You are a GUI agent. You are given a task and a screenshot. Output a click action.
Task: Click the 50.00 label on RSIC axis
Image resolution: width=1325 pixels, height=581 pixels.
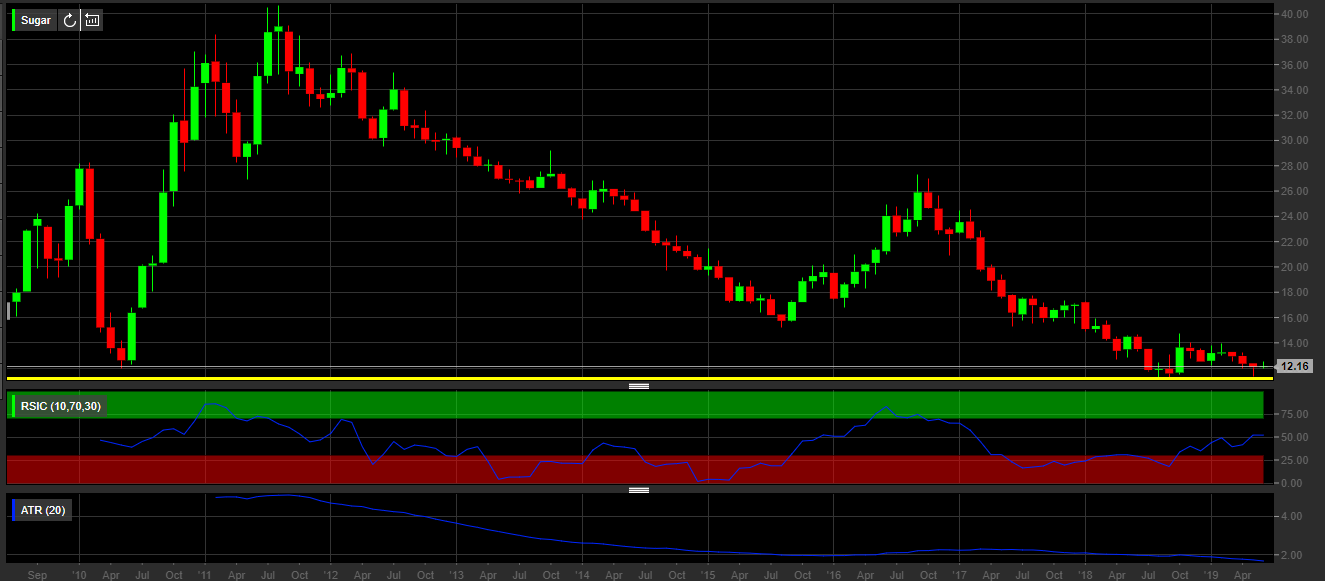click(x=1294, y=438)
